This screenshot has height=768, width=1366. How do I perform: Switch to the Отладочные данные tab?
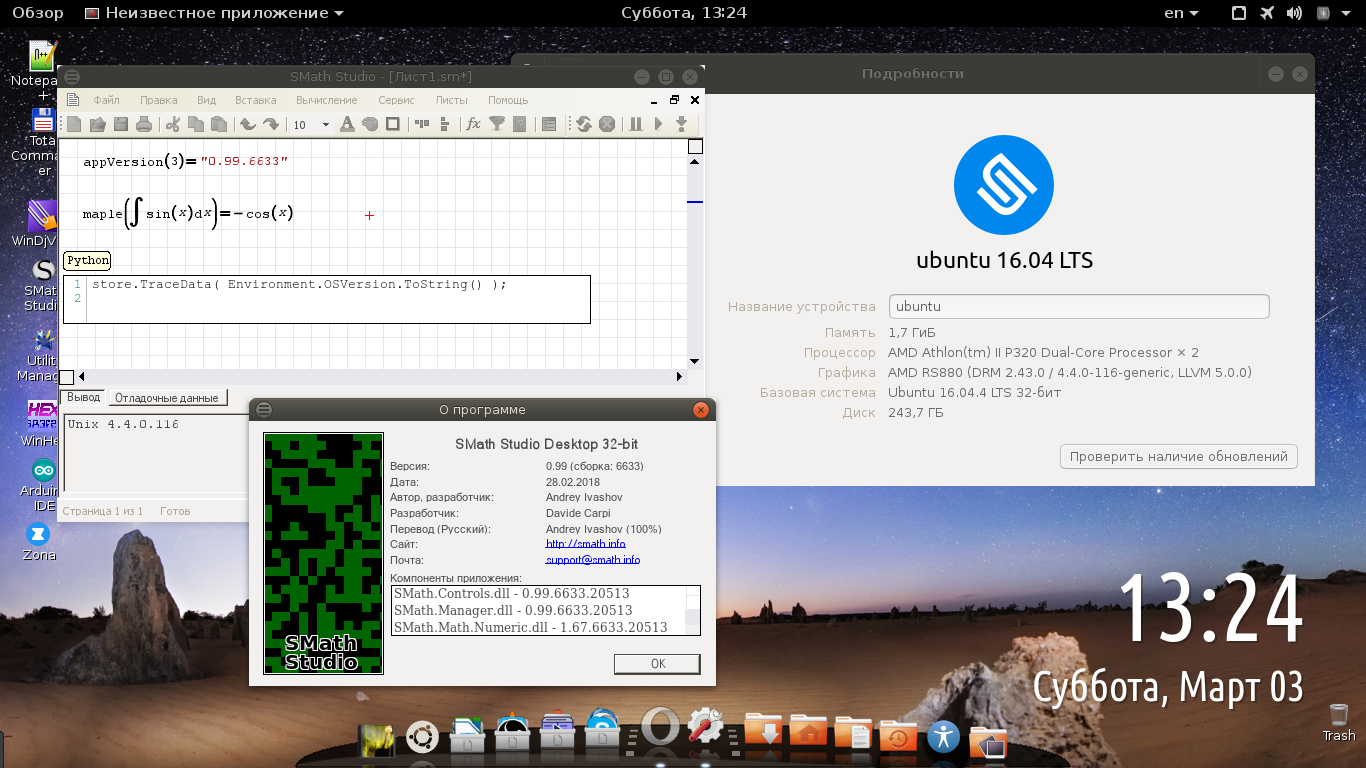[x=166, y=398]
